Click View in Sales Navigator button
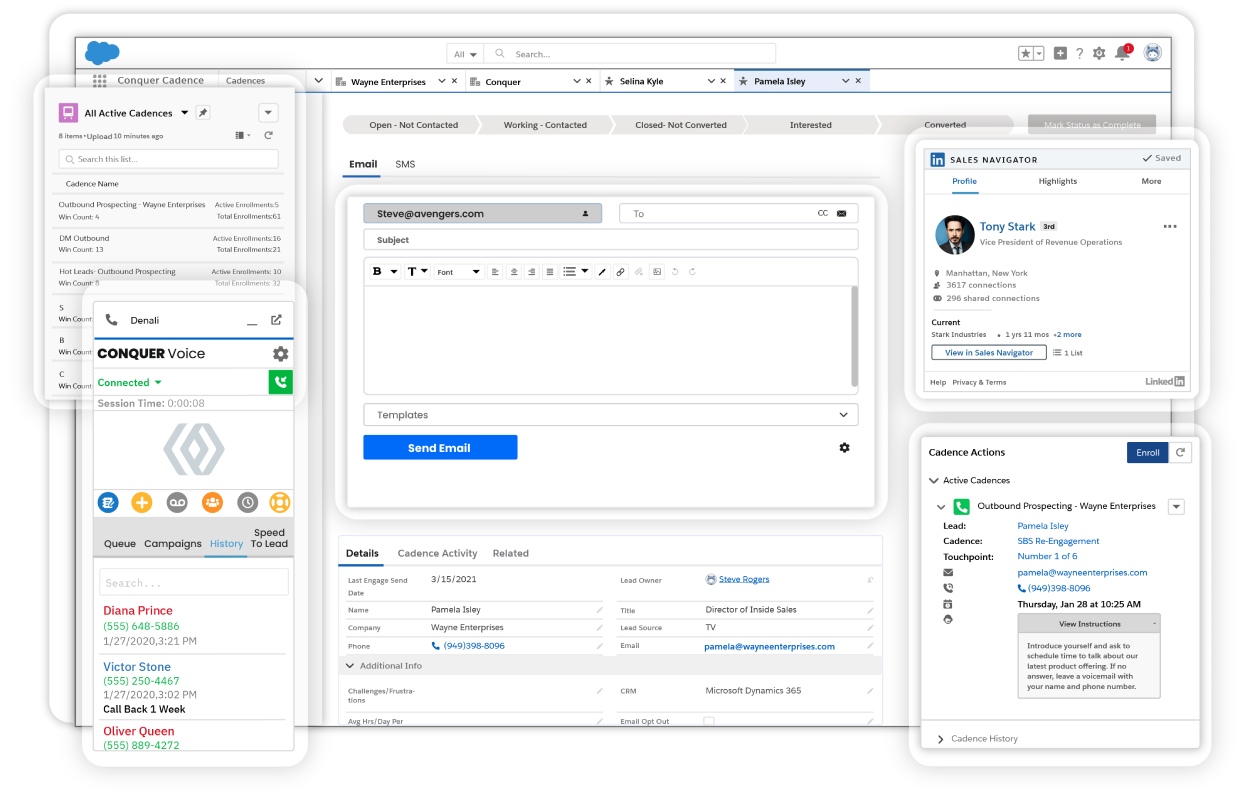The height and width of the screenshot is (800, 1245). (989, 353)
